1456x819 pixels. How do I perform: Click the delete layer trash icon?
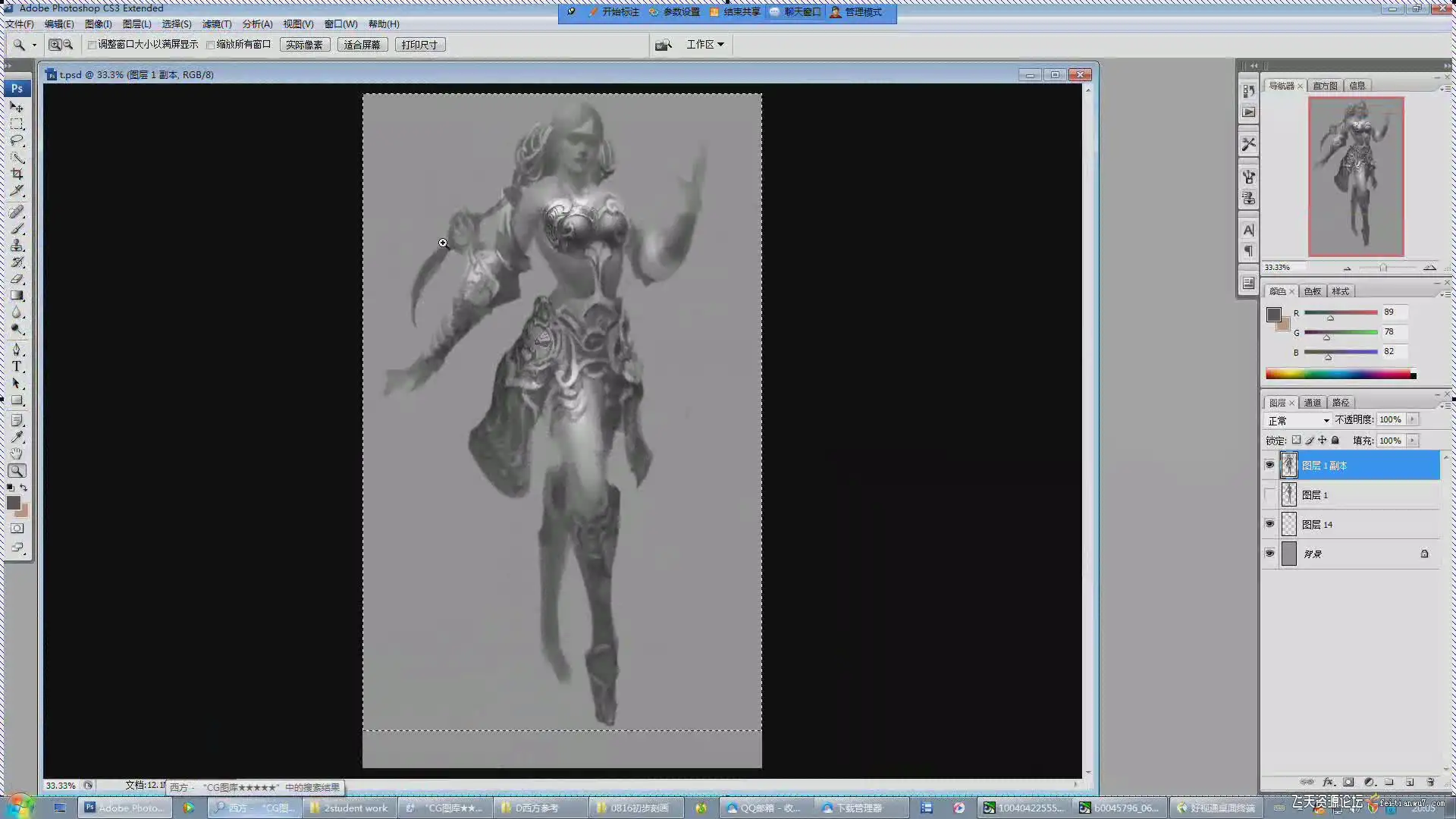click(1430, 782)
